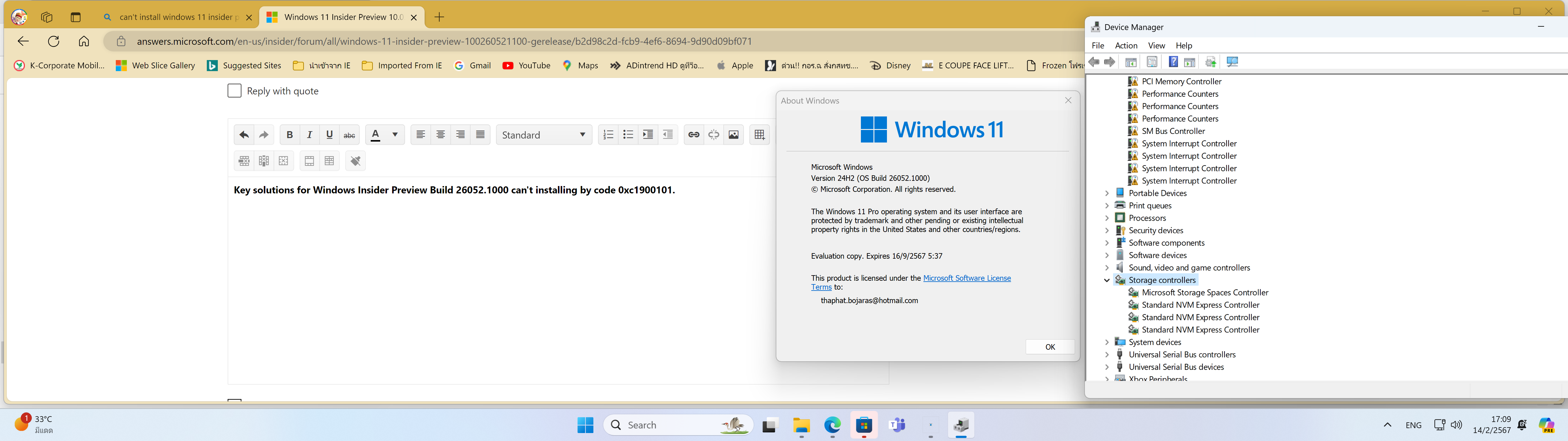Click the font color A swatch
This screenshot has height=441, width=1568.
pyautogui.click(x=376, y=135)
